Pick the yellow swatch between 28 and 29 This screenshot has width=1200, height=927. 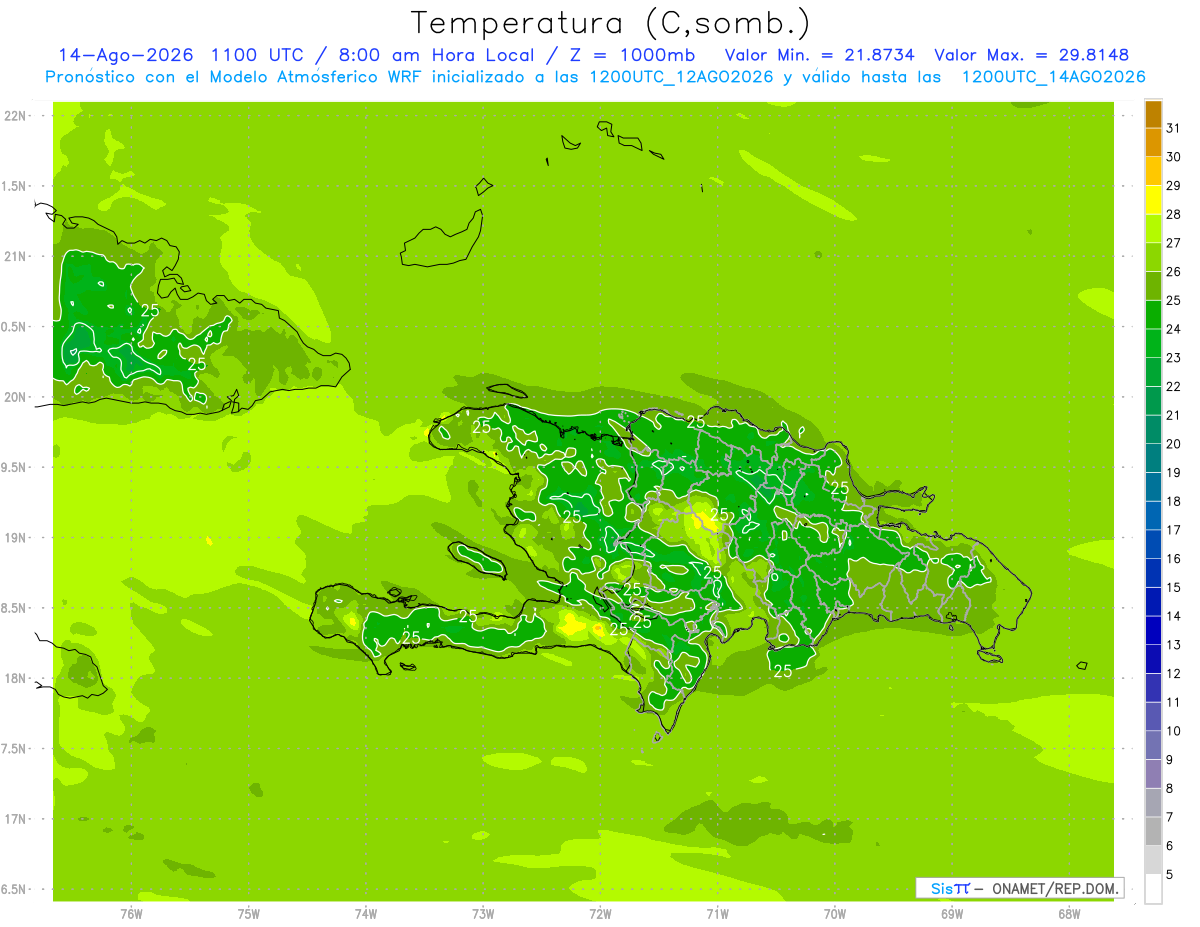1153,200
